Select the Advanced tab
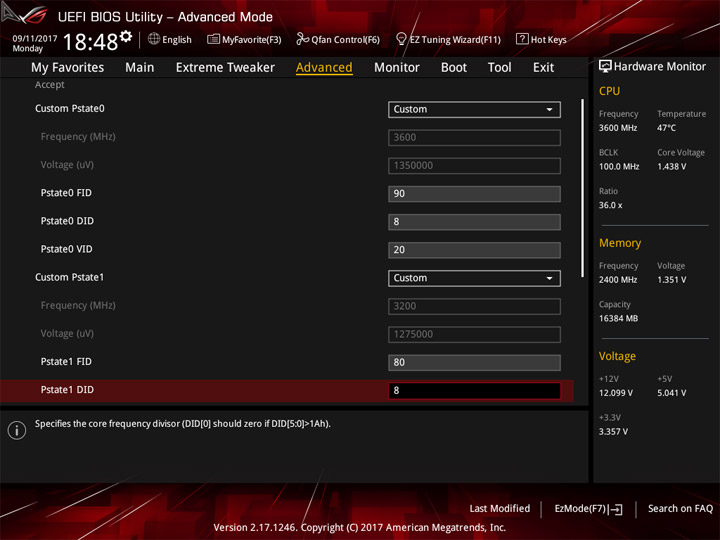This screenshot has height=540, width=720. (x=324, y=68)
